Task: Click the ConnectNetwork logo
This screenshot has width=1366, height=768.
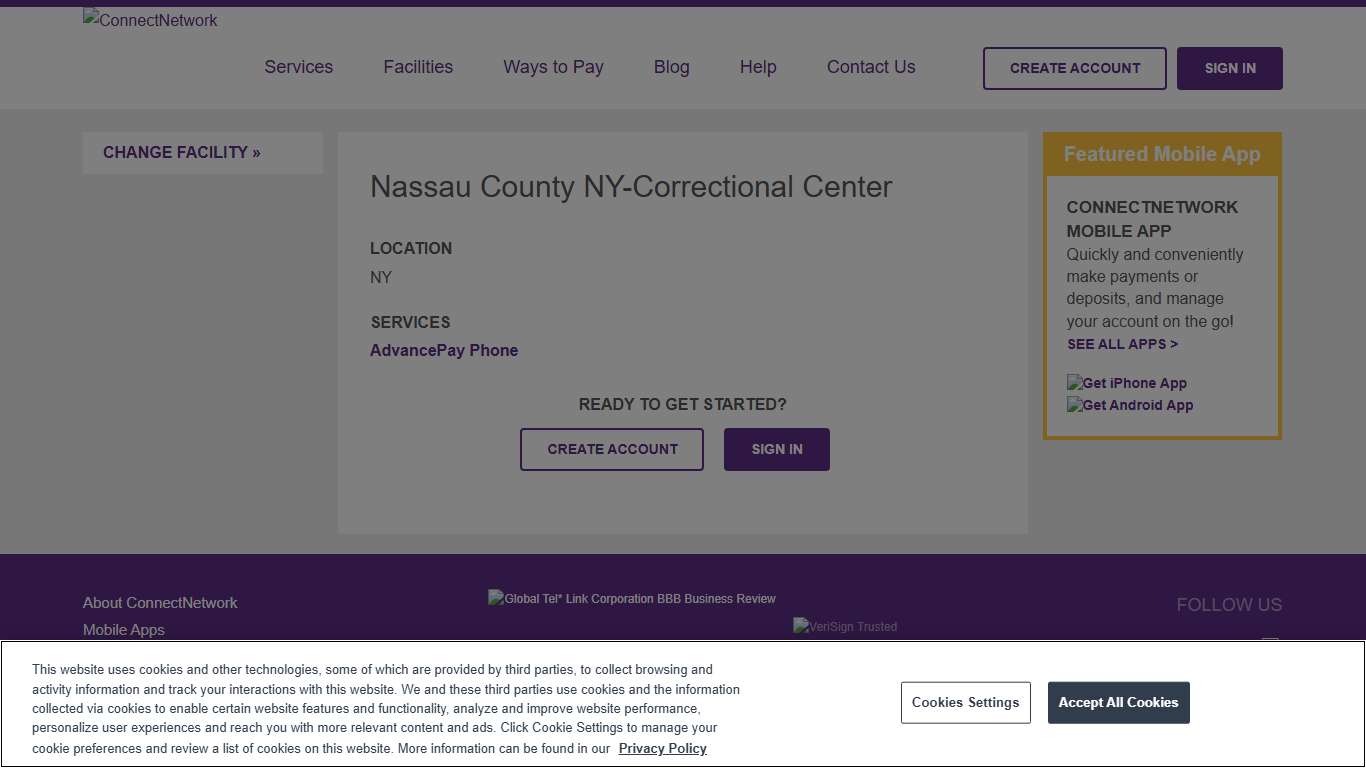Action: 149,20
